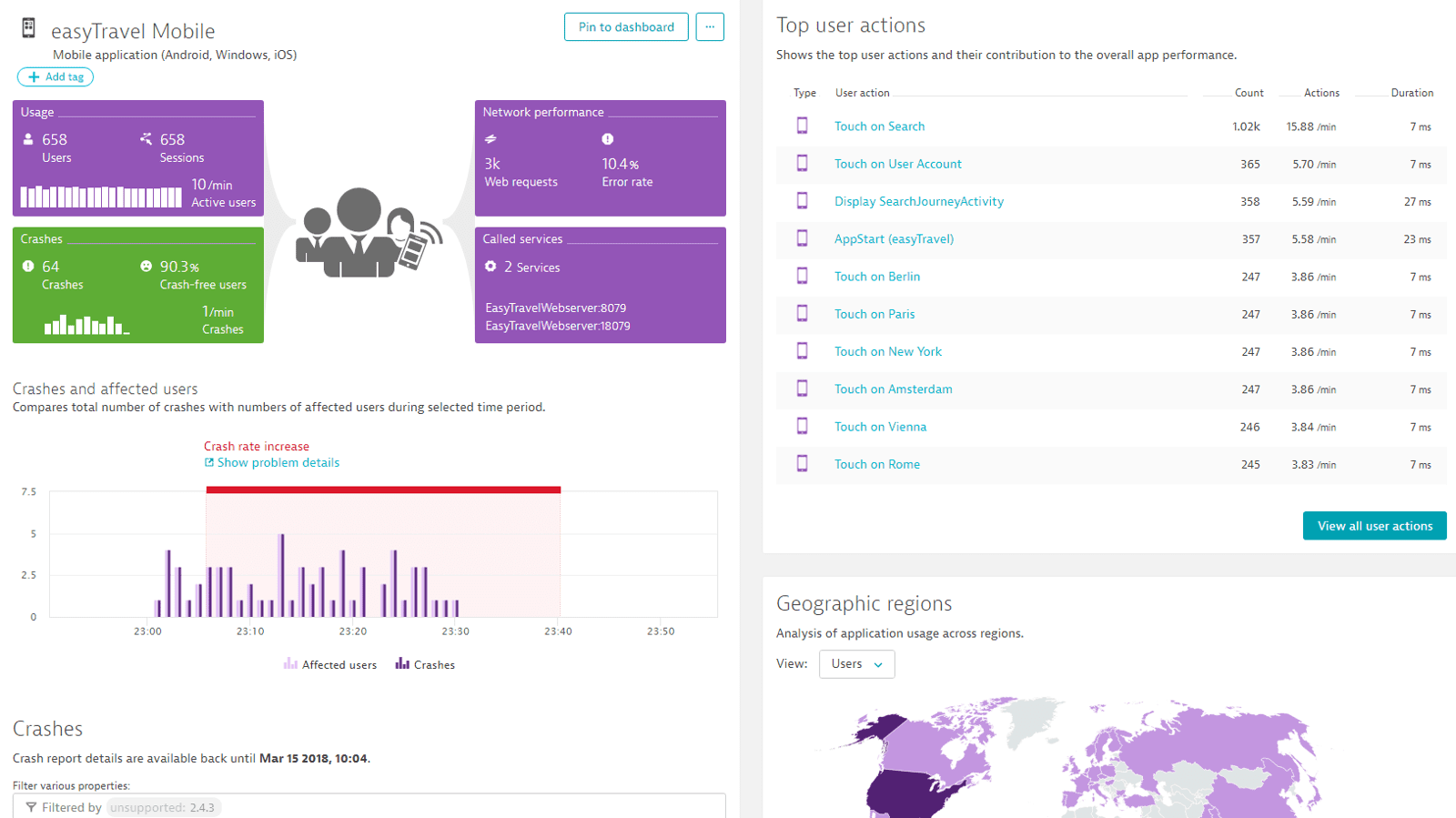Click the crashes exclamation icon in Crashes tile
Viewport: 1456px width, 818px height.
[28, 267]
